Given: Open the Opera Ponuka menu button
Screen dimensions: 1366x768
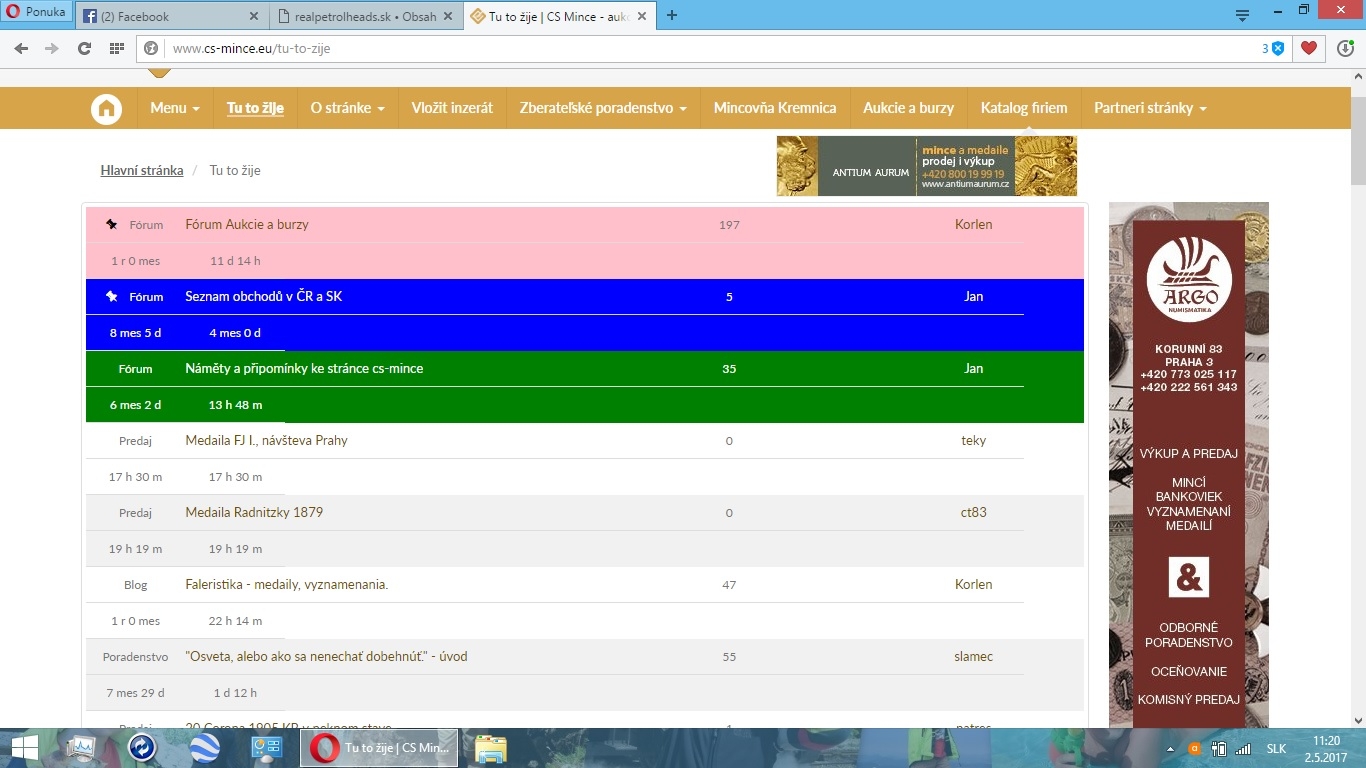Looking at the screenshot, I should [36, 13].
